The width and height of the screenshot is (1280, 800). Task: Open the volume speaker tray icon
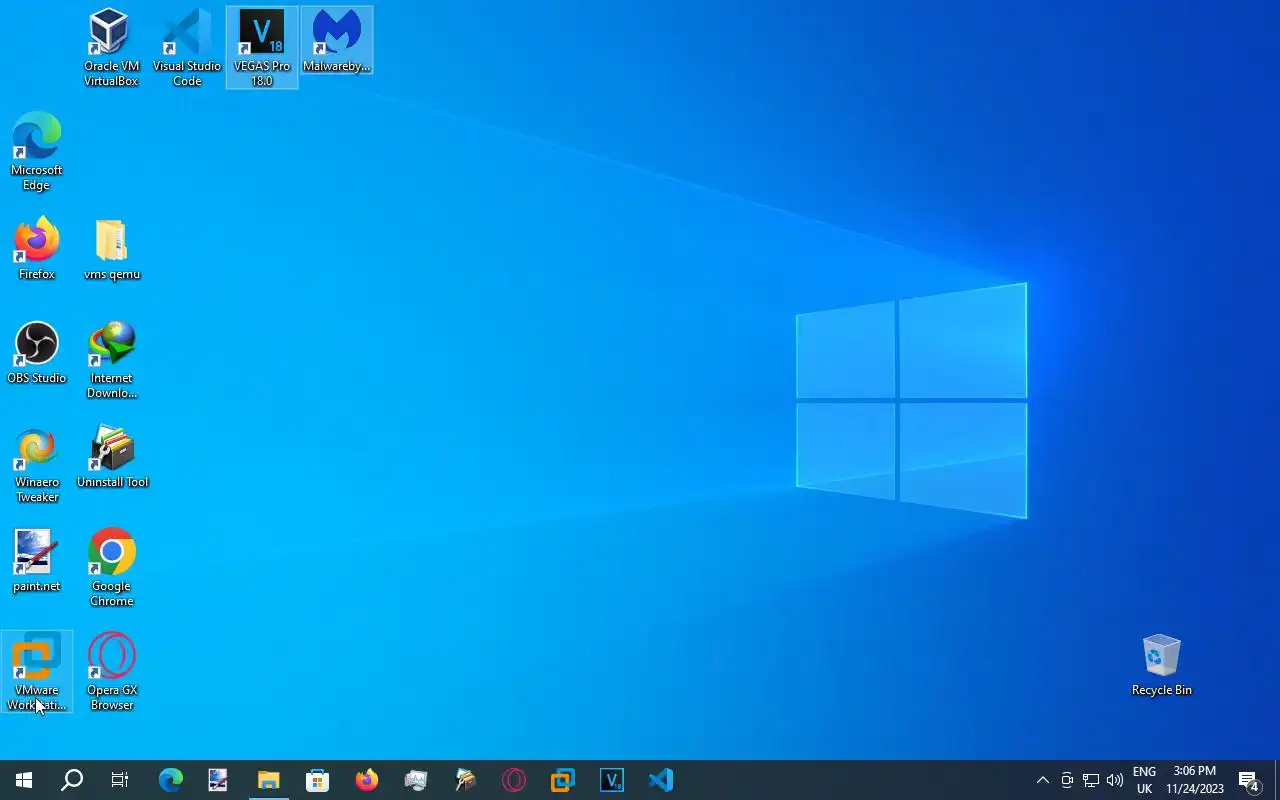(1115, 780)
